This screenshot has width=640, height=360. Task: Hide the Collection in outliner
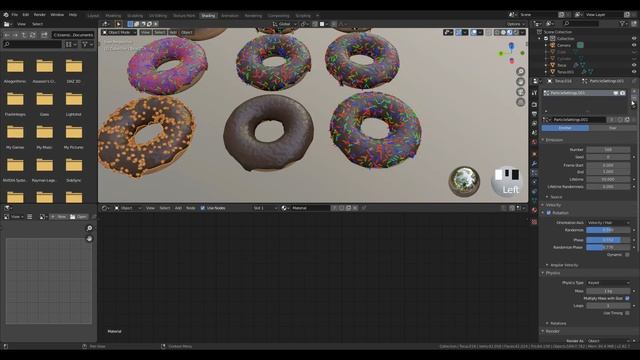coord(634,38)
